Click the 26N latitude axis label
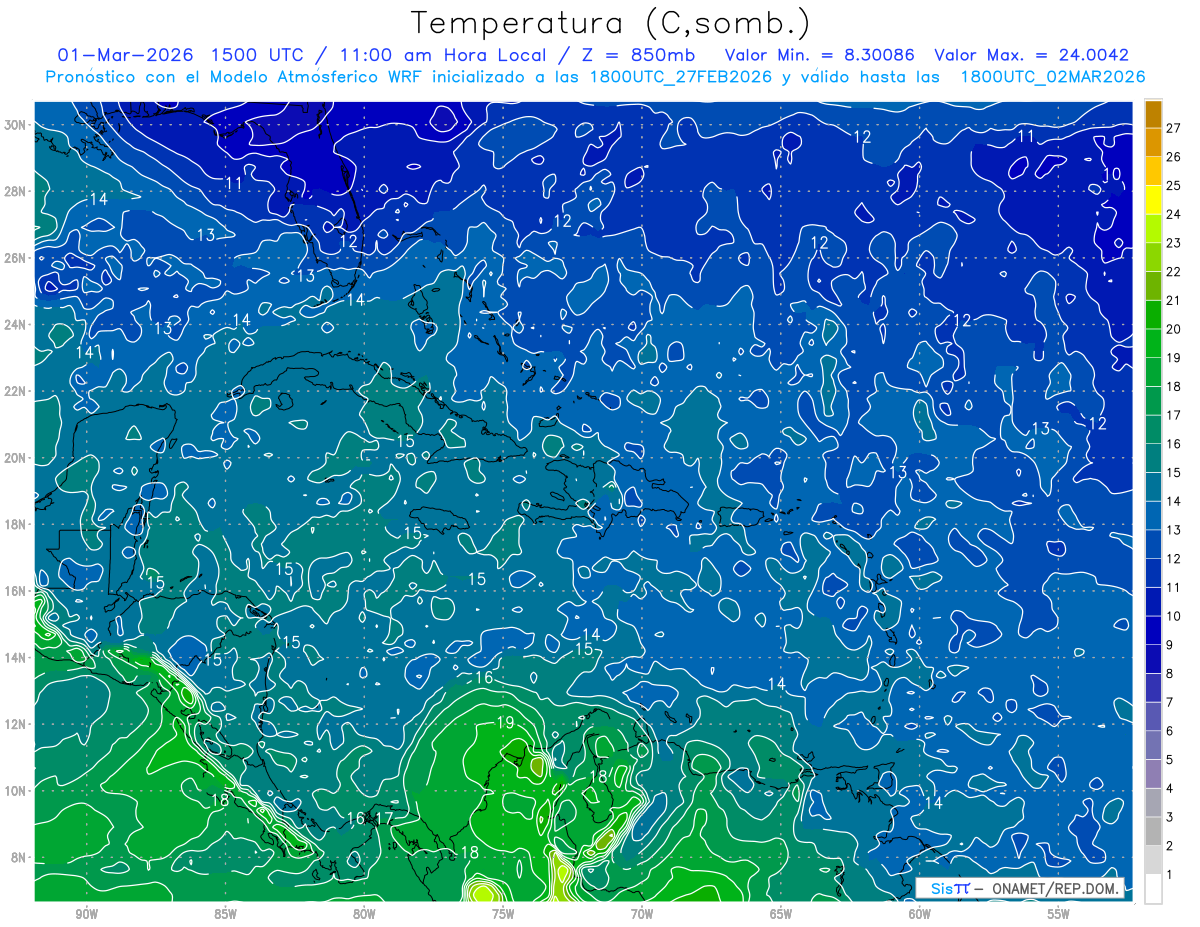1200x927 pixels. [16, 257]
